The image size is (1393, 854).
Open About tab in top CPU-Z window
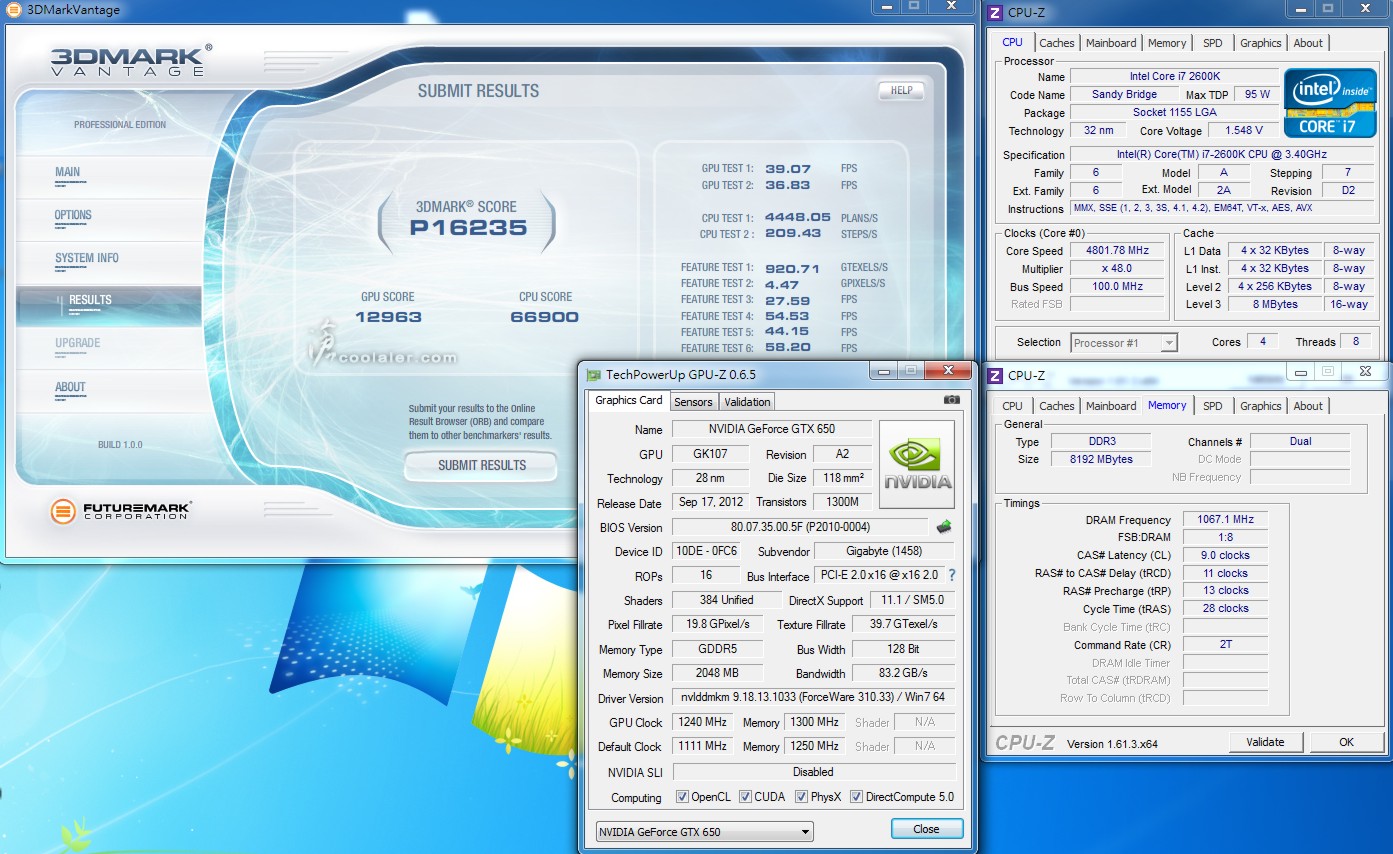coord(1308,43)
